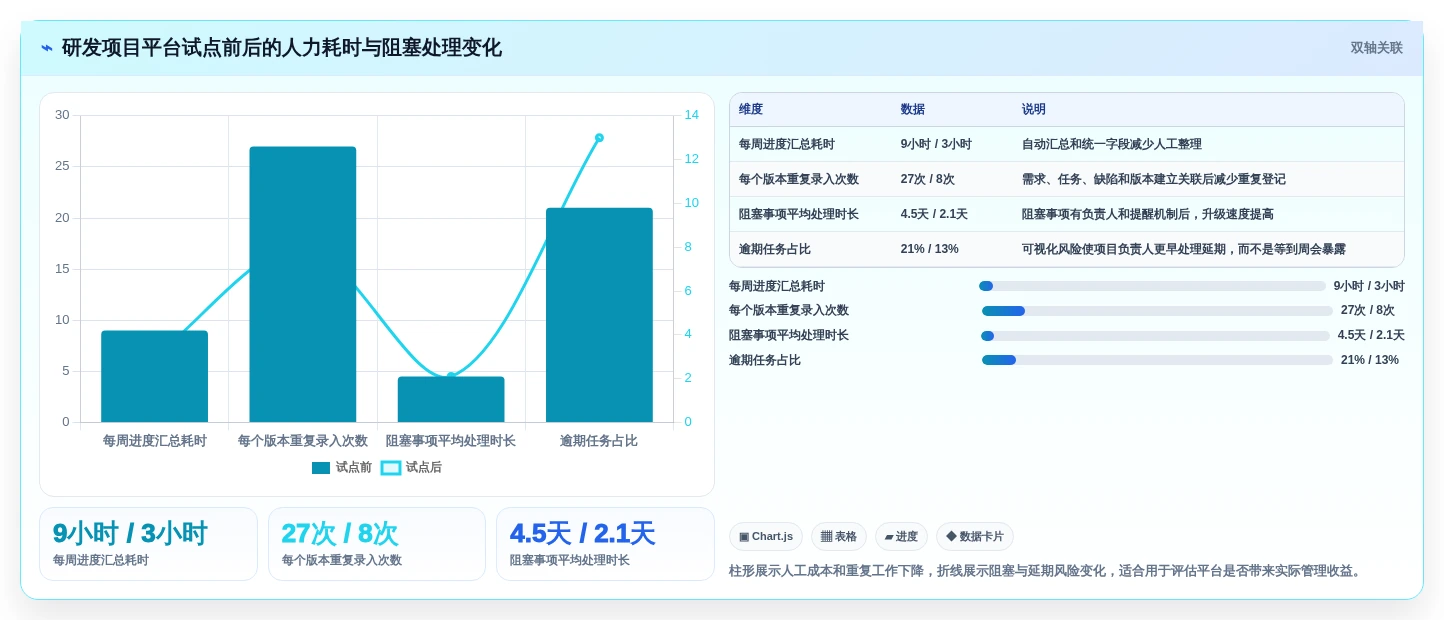Click the 每个版本重复录入次数 bar in chart

pyautogui.click(x=303, y=284)
